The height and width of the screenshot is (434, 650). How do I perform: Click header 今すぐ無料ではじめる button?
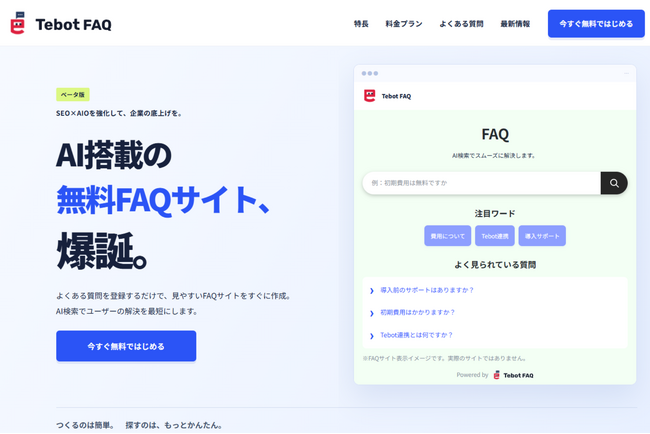click(596, 24)
